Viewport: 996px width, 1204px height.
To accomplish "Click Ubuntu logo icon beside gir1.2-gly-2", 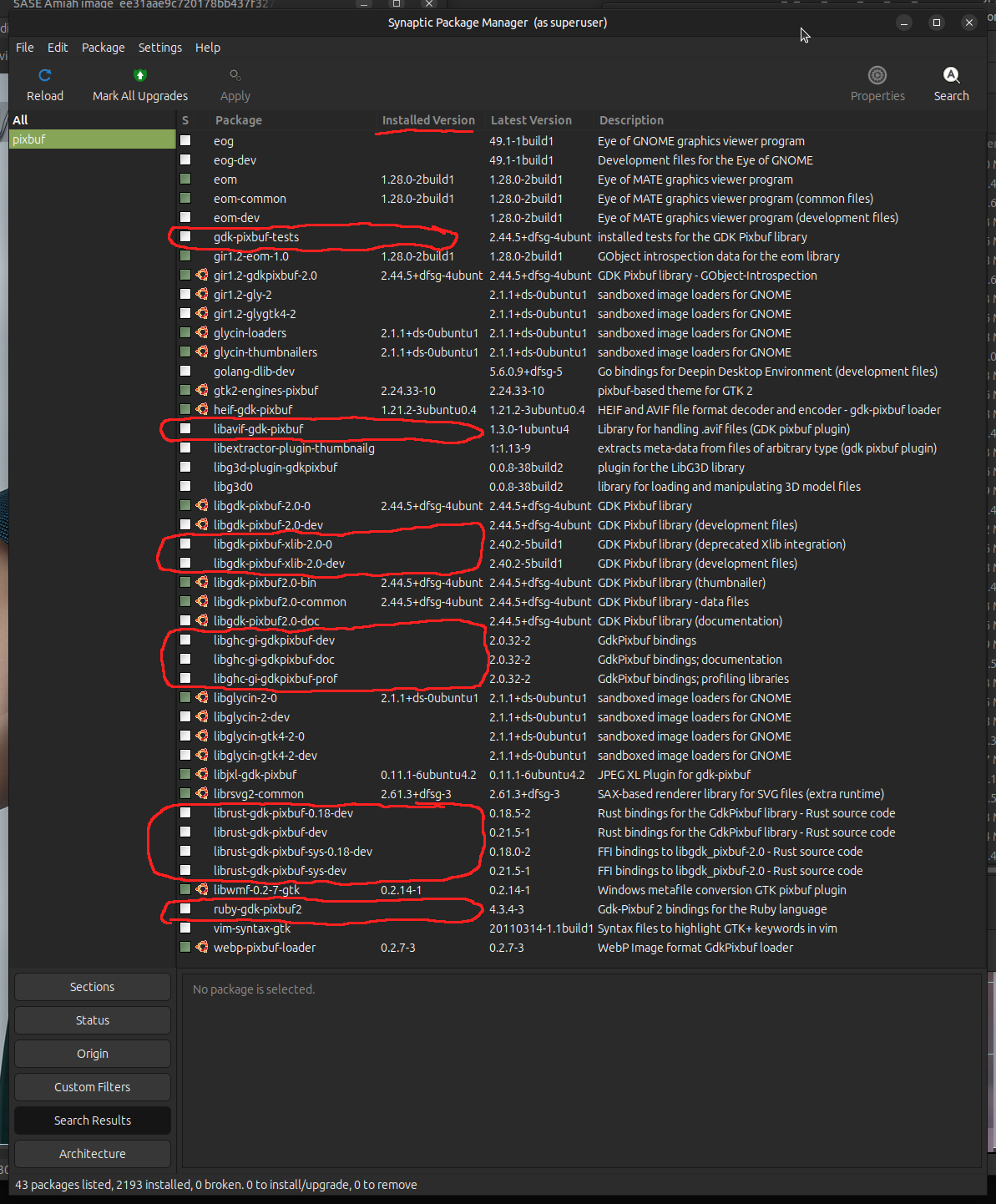I will [202, 294].
